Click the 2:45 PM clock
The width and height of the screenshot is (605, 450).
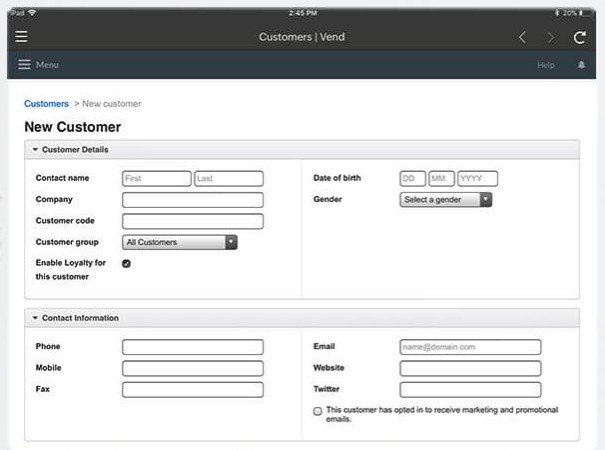(x=303, y=13)
